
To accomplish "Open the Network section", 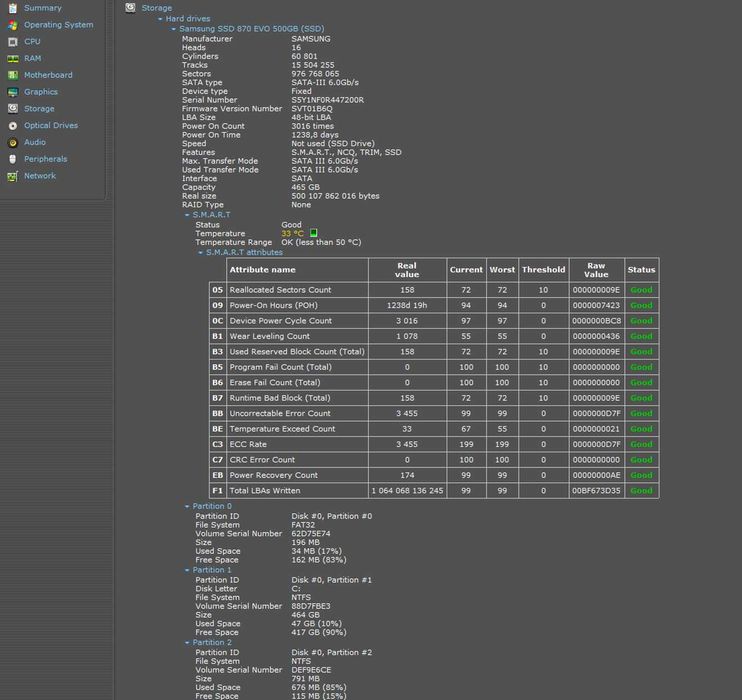I will pos(40,176).
